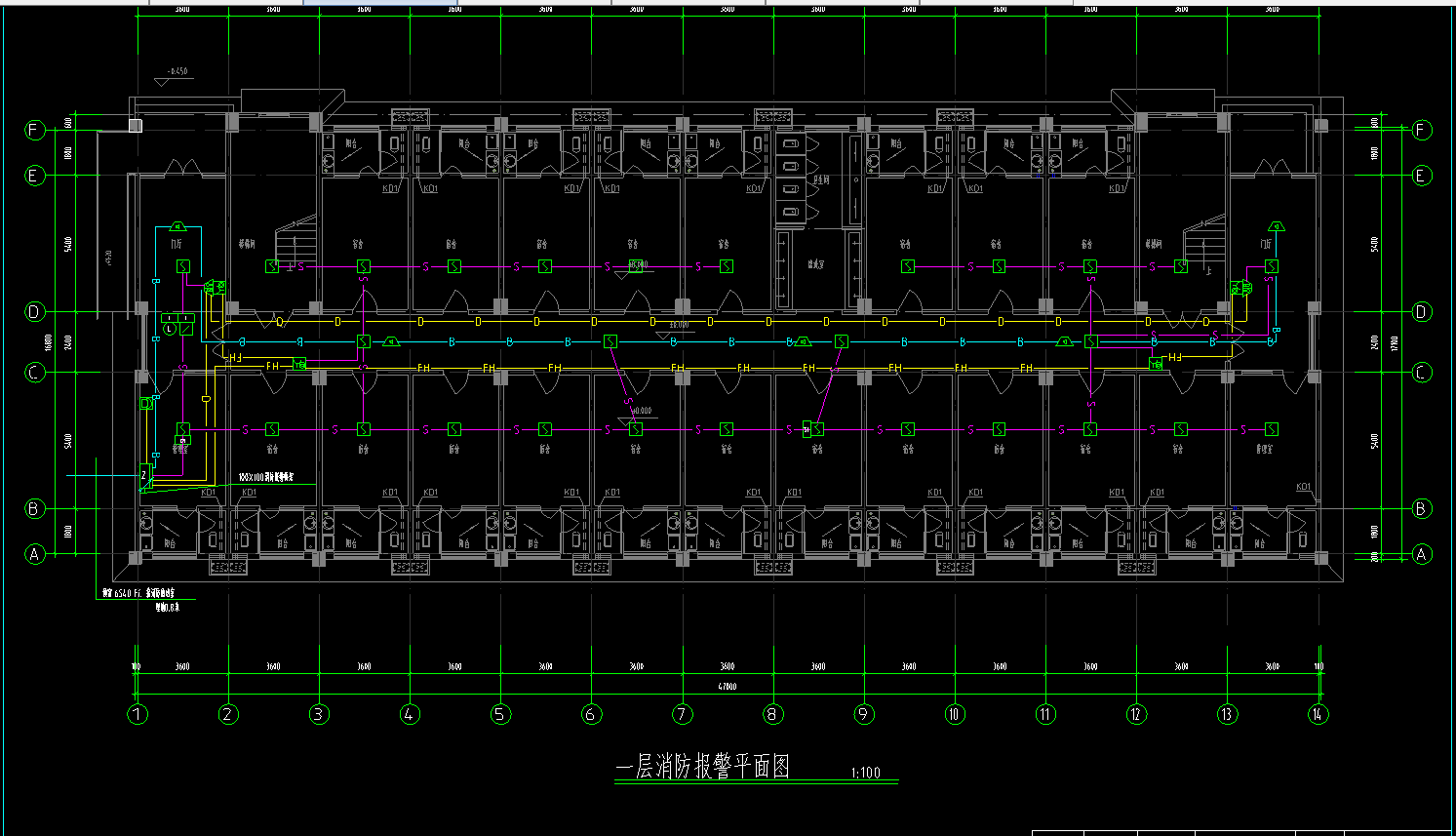
Task: Select the 1:100 scale text
Action: point(865,773)
